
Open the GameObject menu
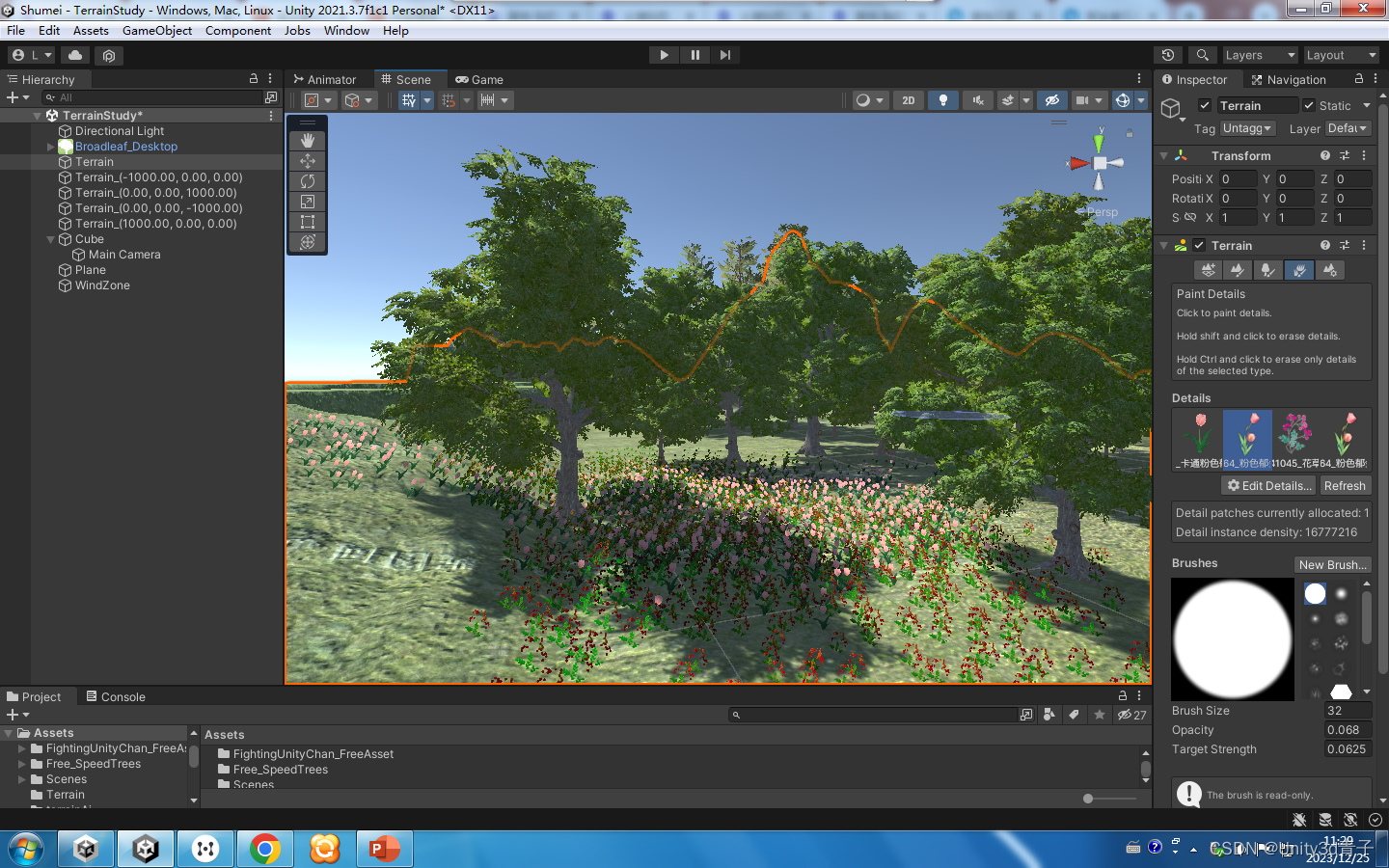pyautogui.click(x=157, y=30)
